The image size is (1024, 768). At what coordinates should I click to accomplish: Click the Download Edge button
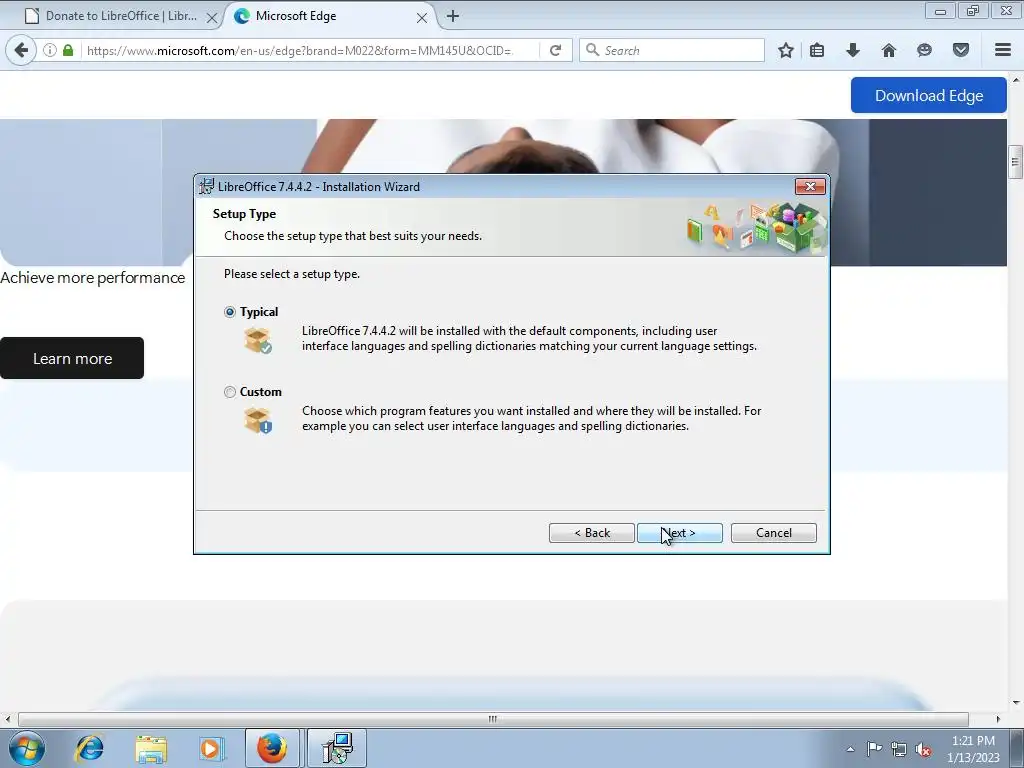click(x=929, y=95)
